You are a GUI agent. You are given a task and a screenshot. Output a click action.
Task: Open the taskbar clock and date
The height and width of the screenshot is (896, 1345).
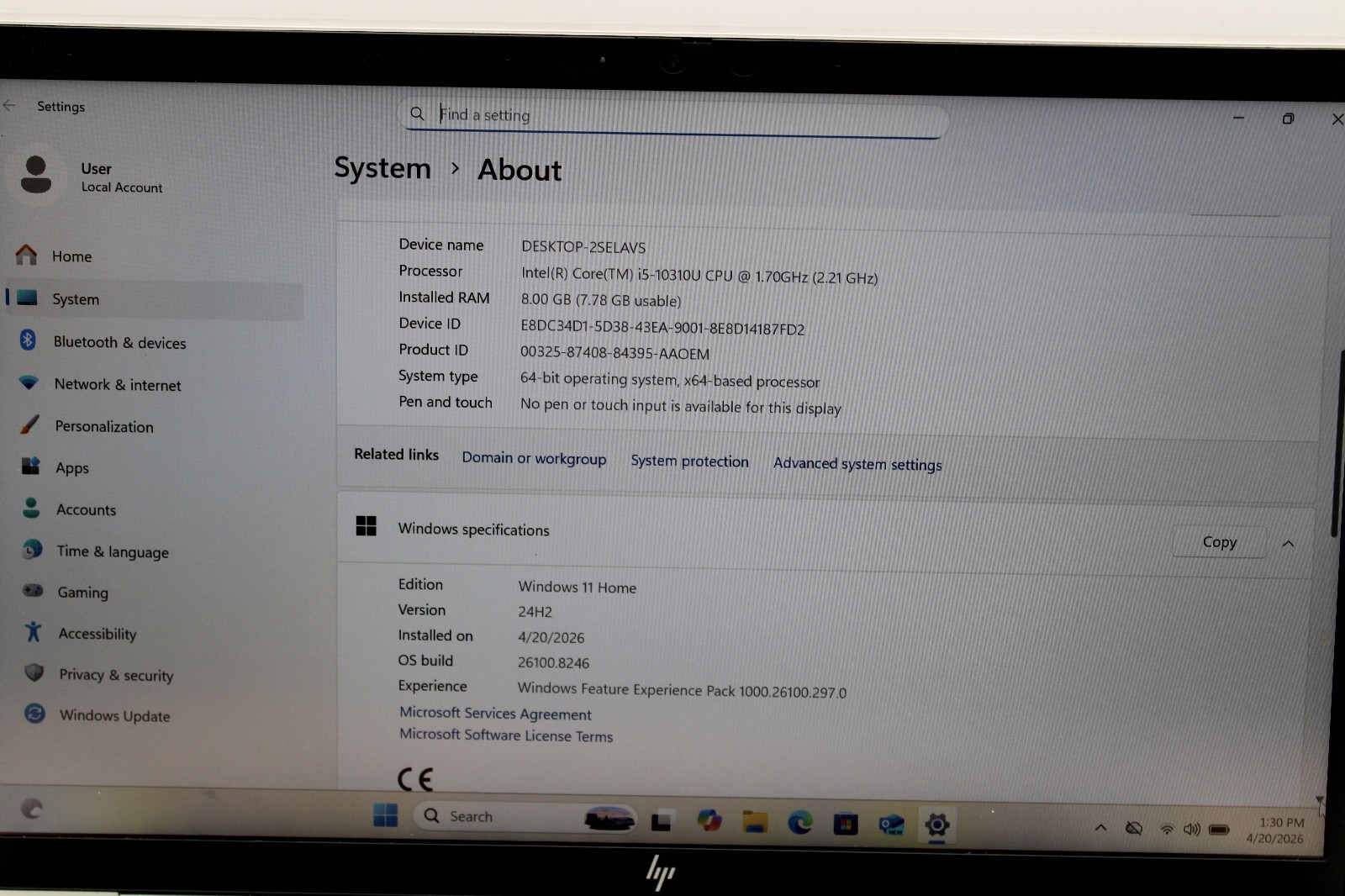1276,830
